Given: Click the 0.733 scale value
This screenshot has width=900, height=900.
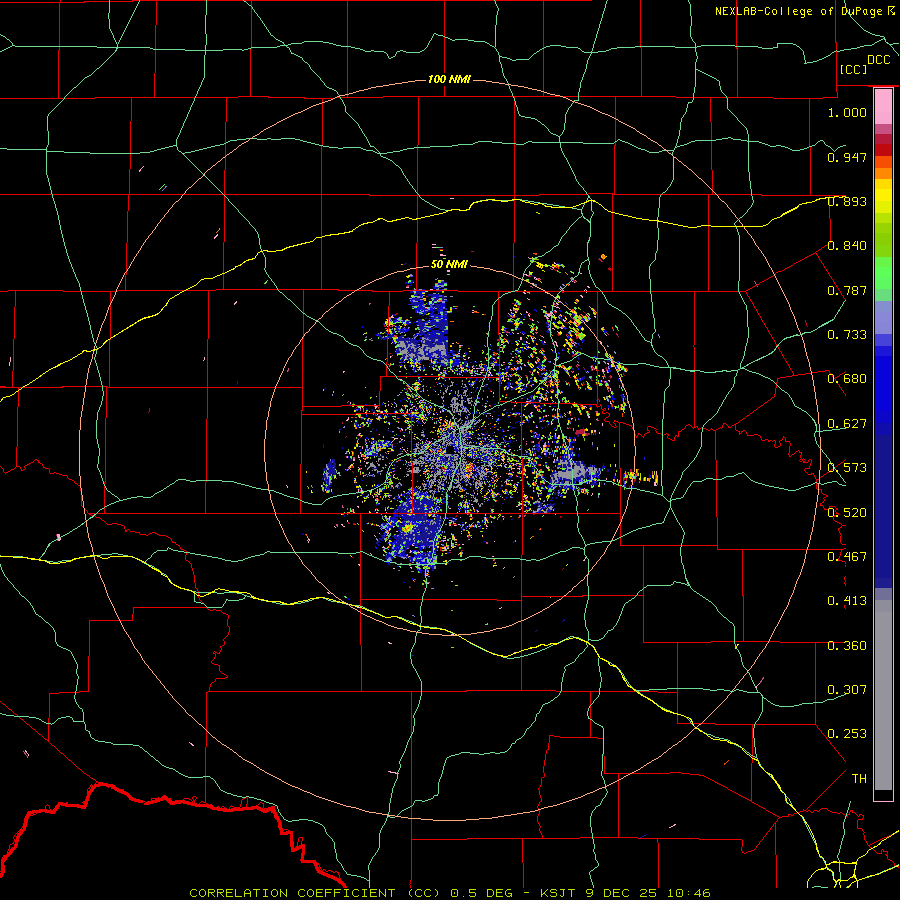Looking at the screenshot, I should click(847, 335).
